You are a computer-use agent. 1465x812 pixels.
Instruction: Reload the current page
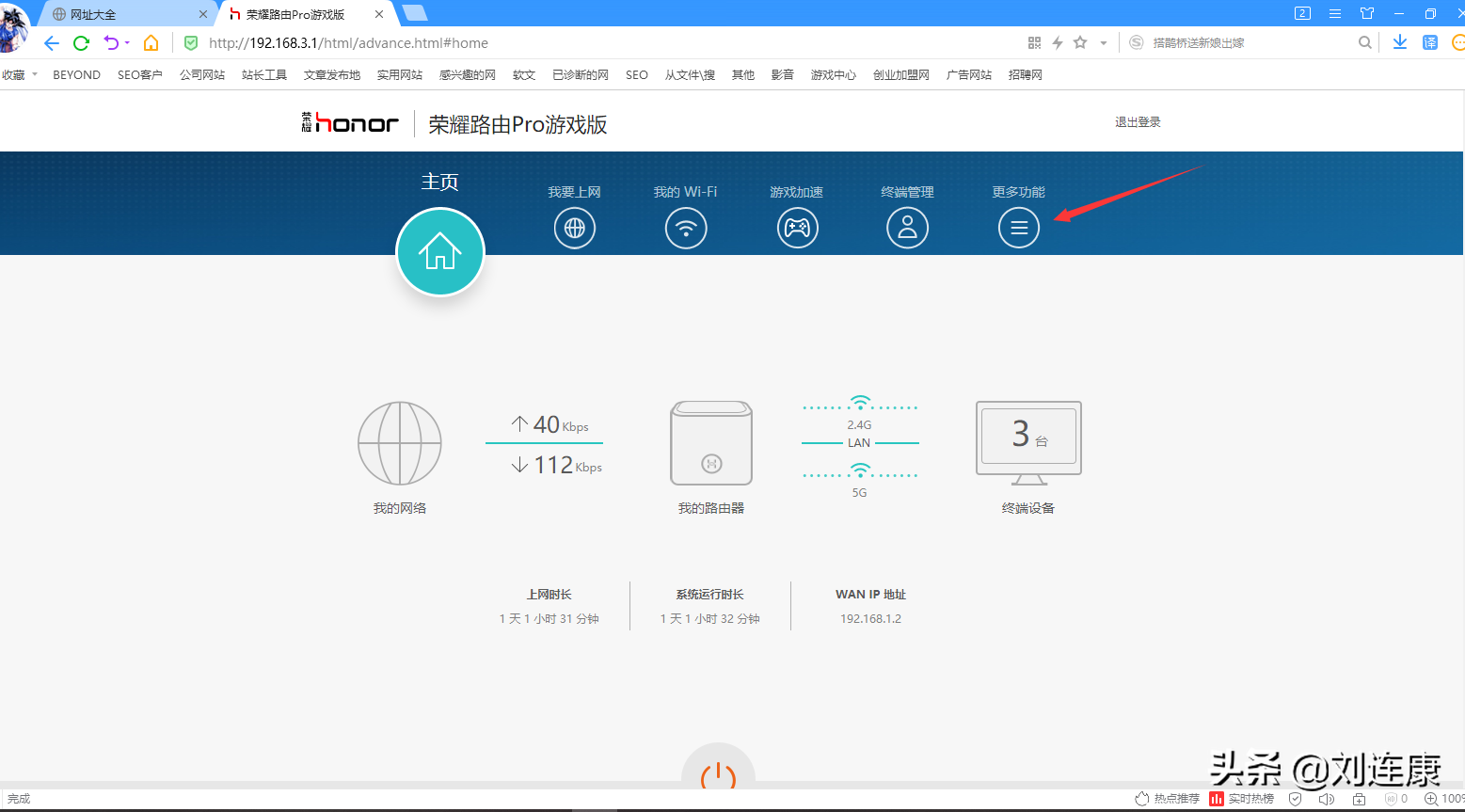click(81, 42)
